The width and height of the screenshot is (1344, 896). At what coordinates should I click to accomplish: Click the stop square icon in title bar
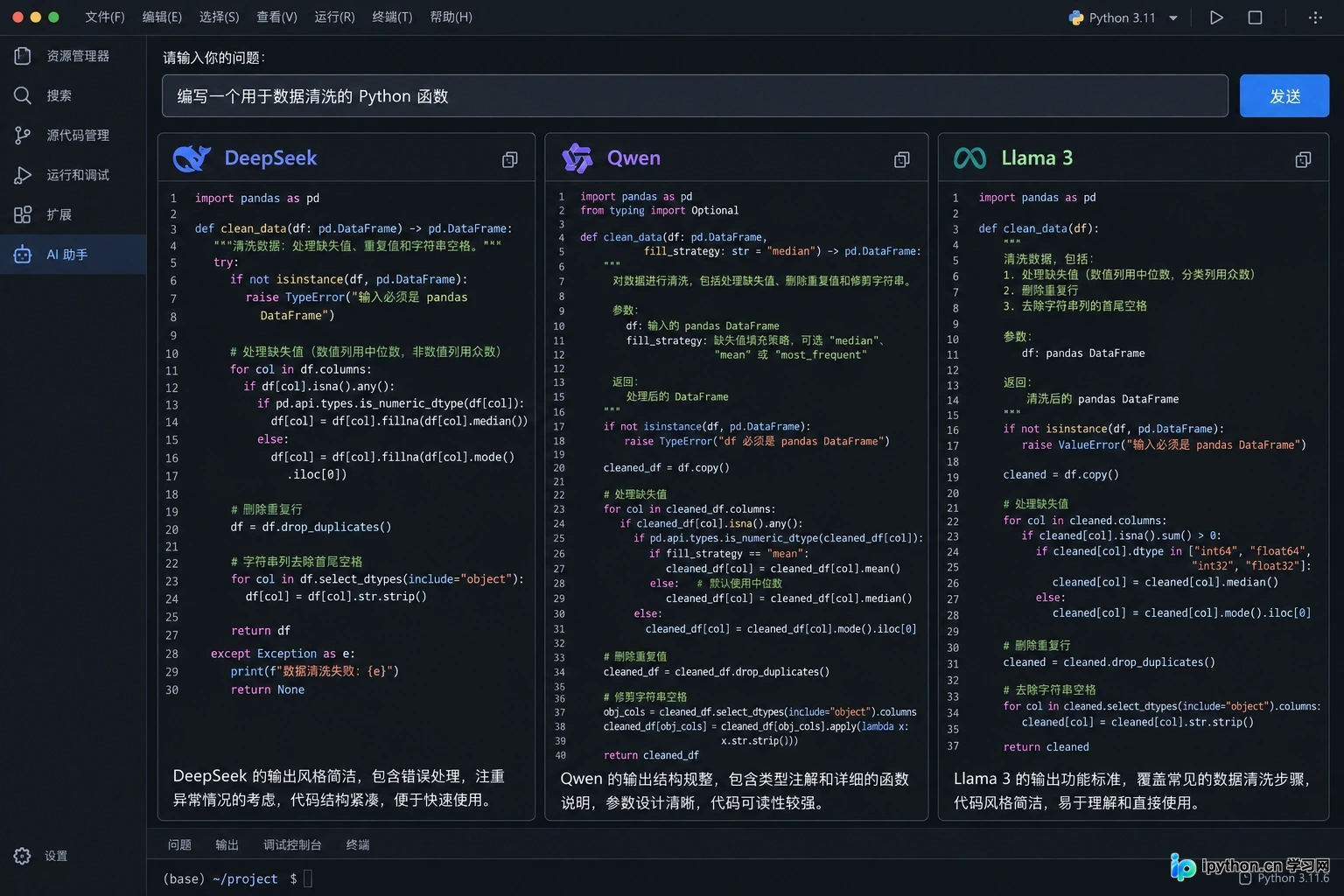pos(1255,17)
